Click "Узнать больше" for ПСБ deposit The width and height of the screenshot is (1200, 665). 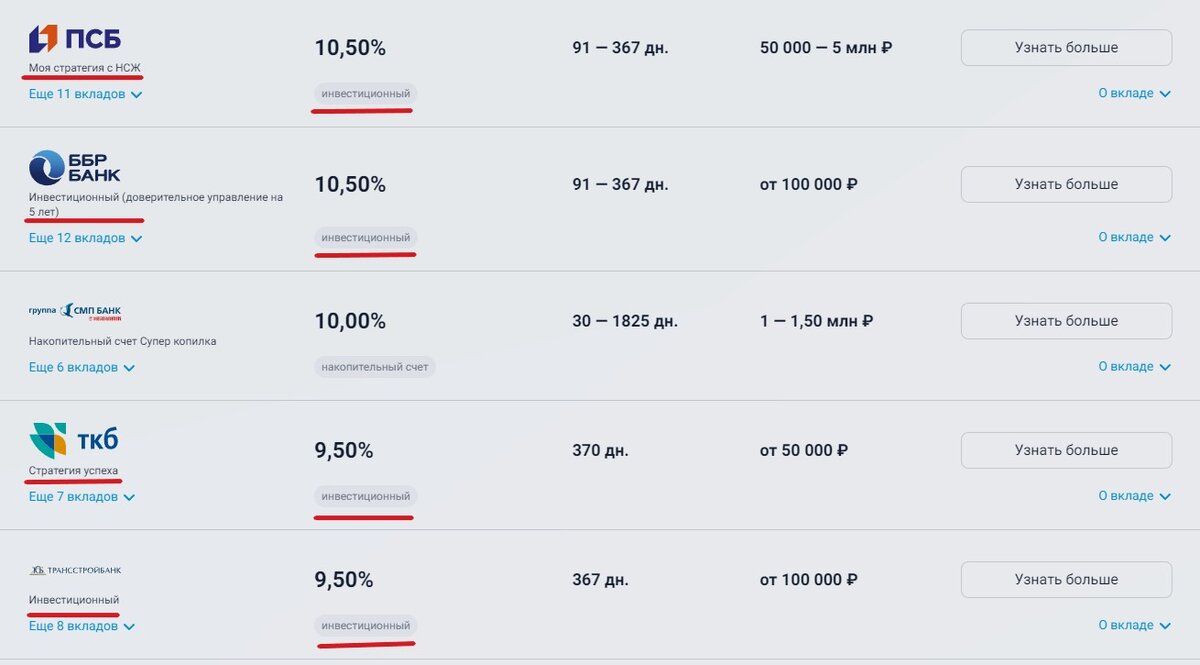click(1066, 47)
